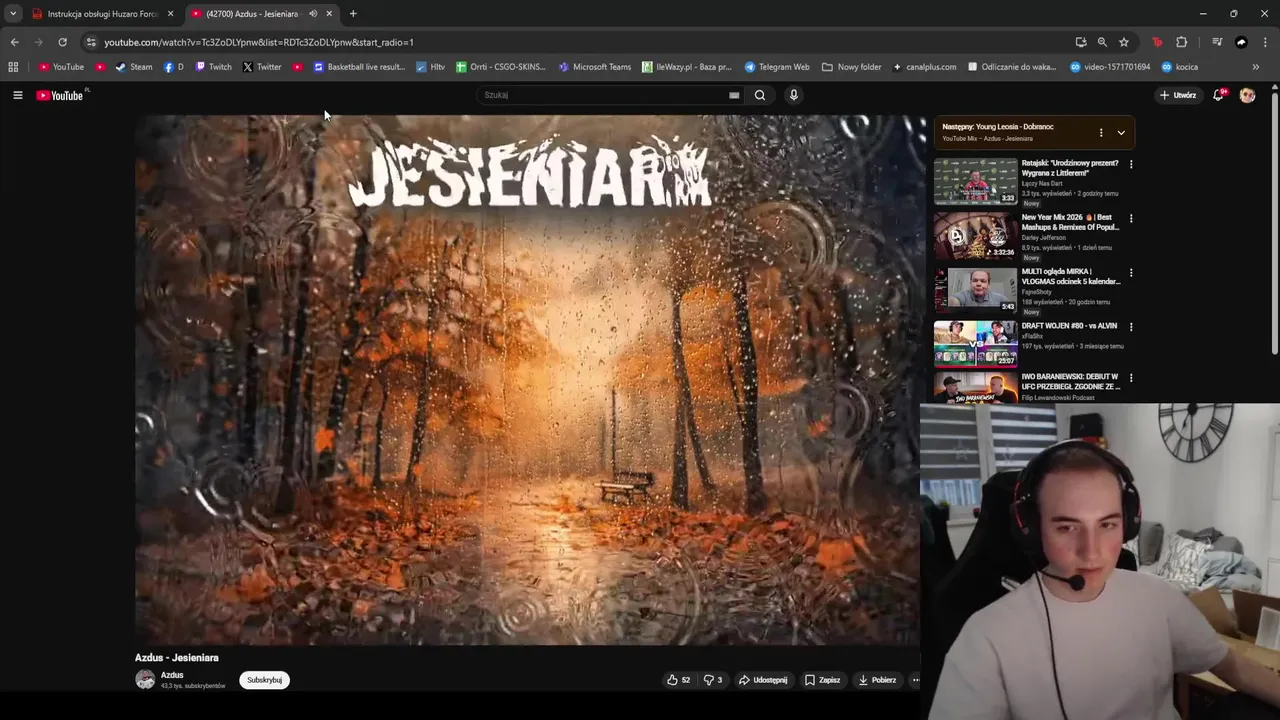Open options for DRAFT WOJEN #80 video
The width and height of the screenshot is (1280, 720).
[1131, 326]
